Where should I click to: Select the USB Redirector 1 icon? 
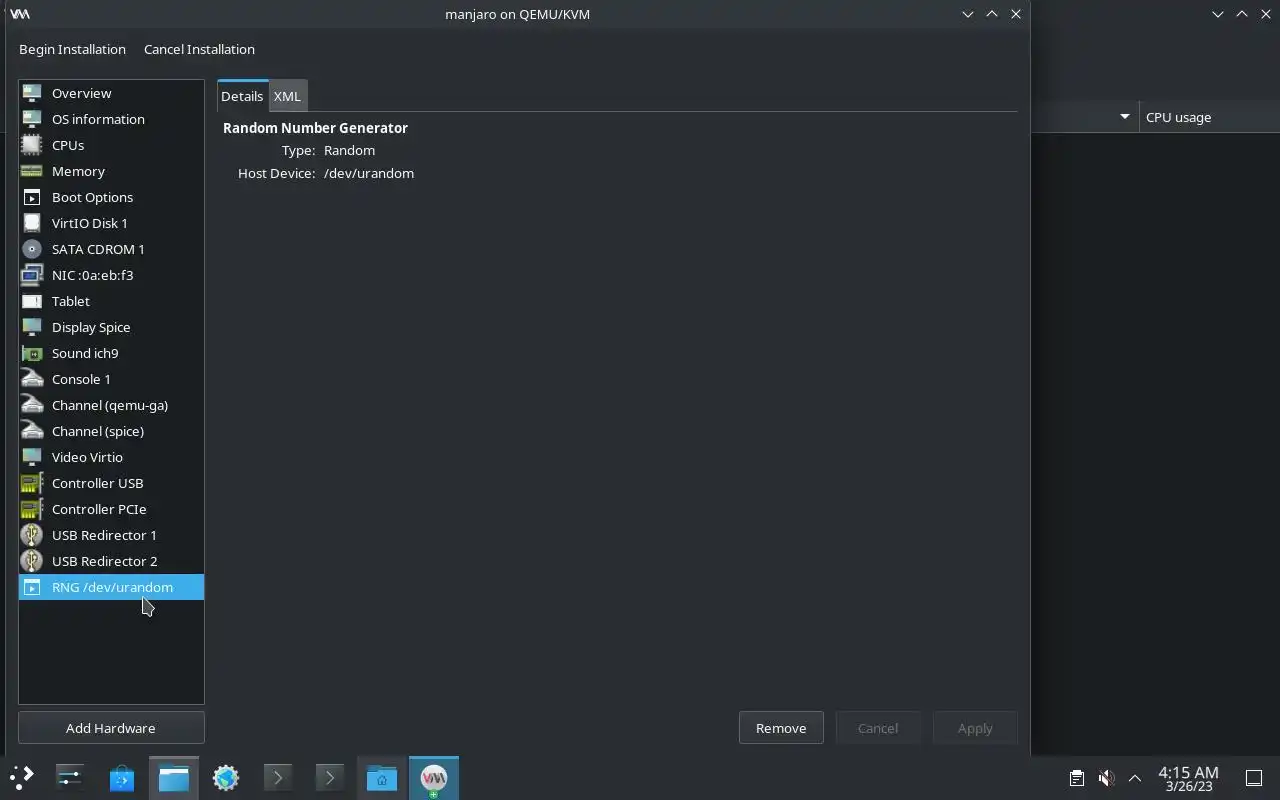[x=32, y=535]
